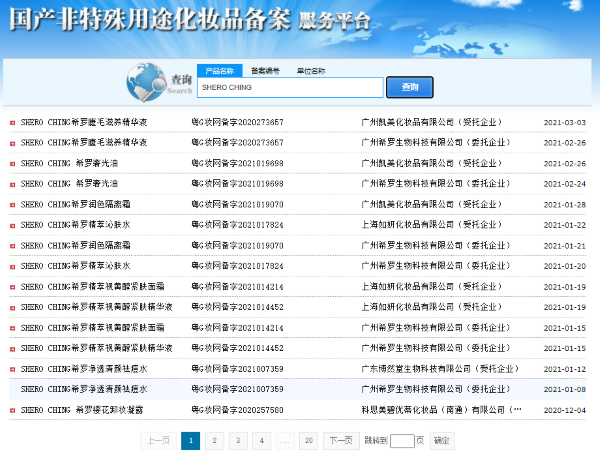
Task: Switch to the 单位名称 search tab
Action: click(x=310, y=71)
